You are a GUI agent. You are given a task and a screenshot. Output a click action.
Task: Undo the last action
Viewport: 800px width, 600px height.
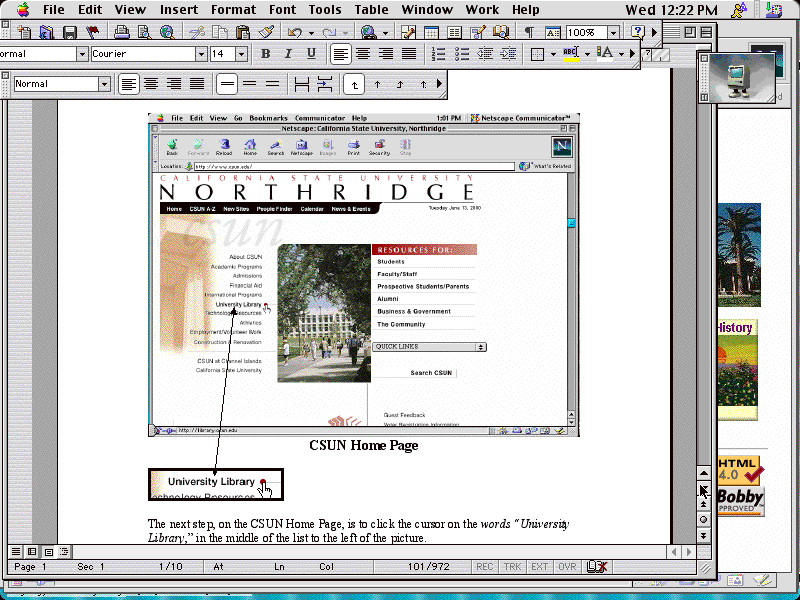[x=294, y=33]
